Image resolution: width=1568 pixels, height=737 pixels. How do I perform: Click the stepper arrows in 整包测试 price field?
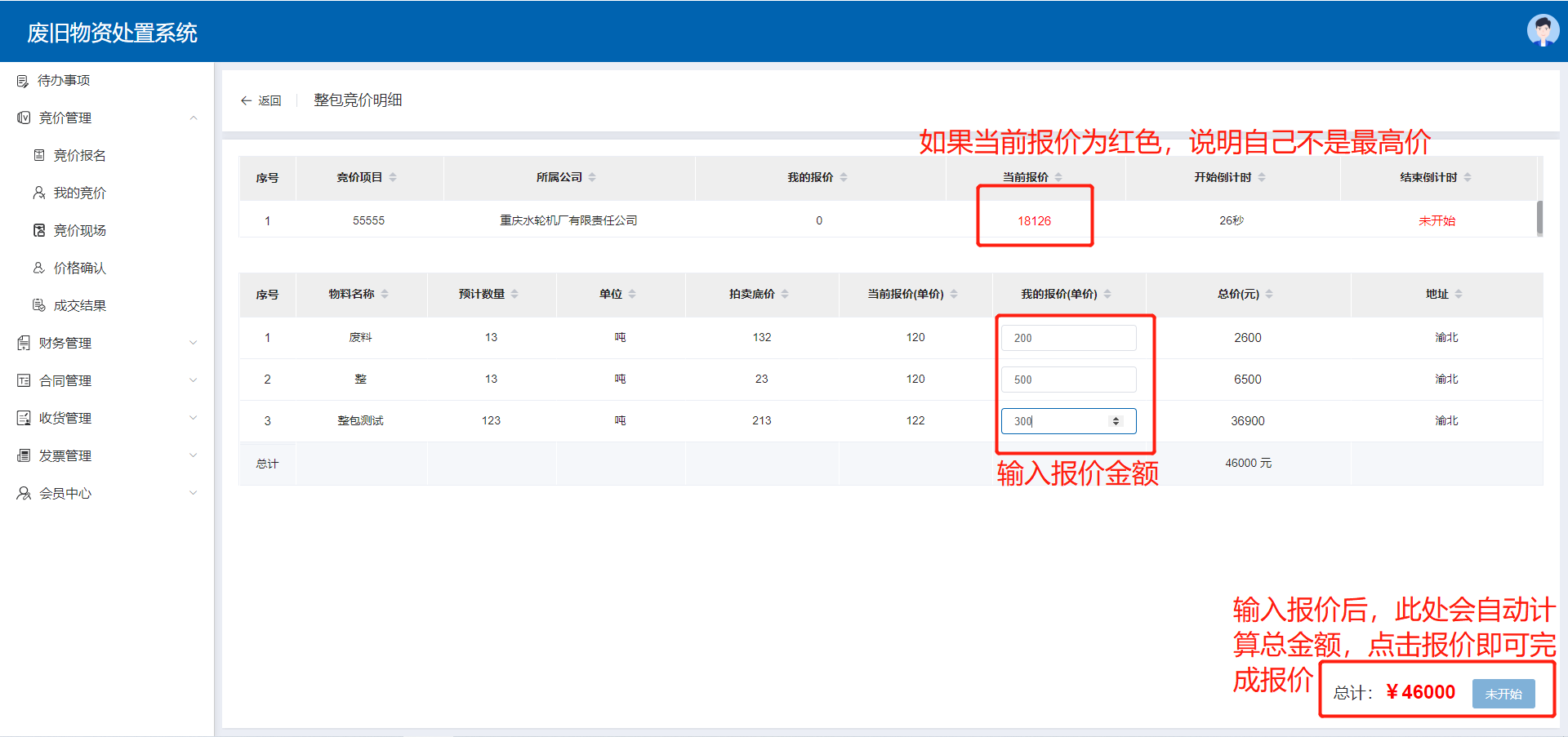pos(1116,421)
